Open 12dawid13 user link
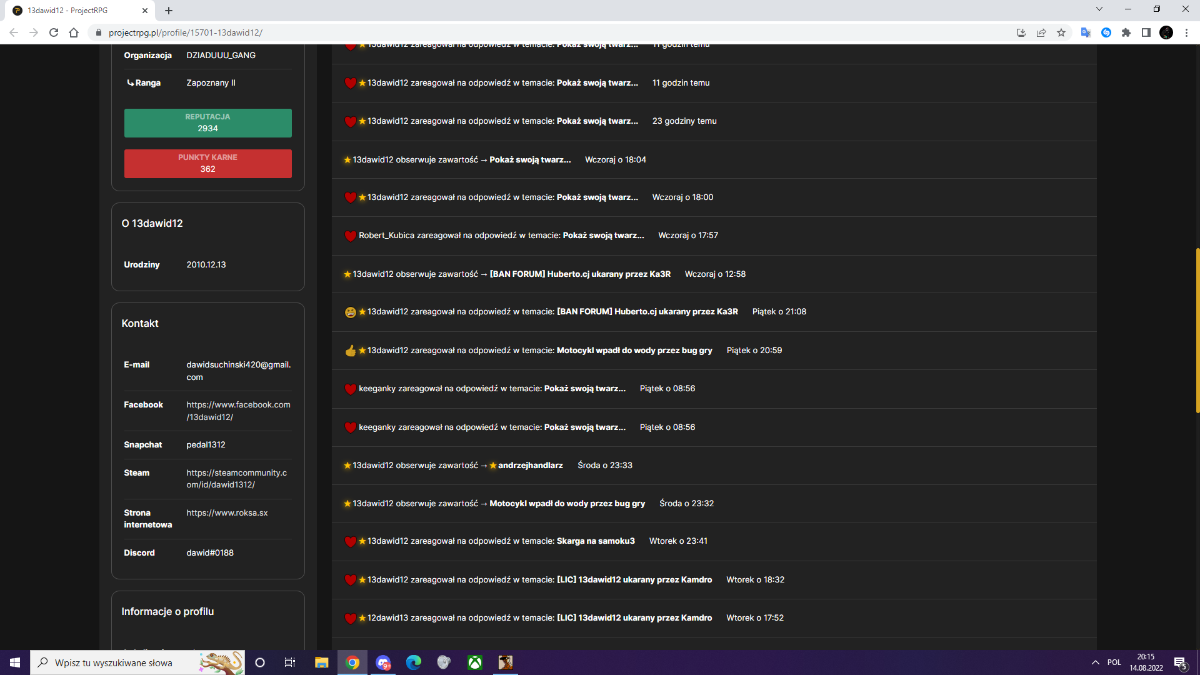Viewport: 1200px width, 675px height. pyautogui.click(x=389, y=618)
